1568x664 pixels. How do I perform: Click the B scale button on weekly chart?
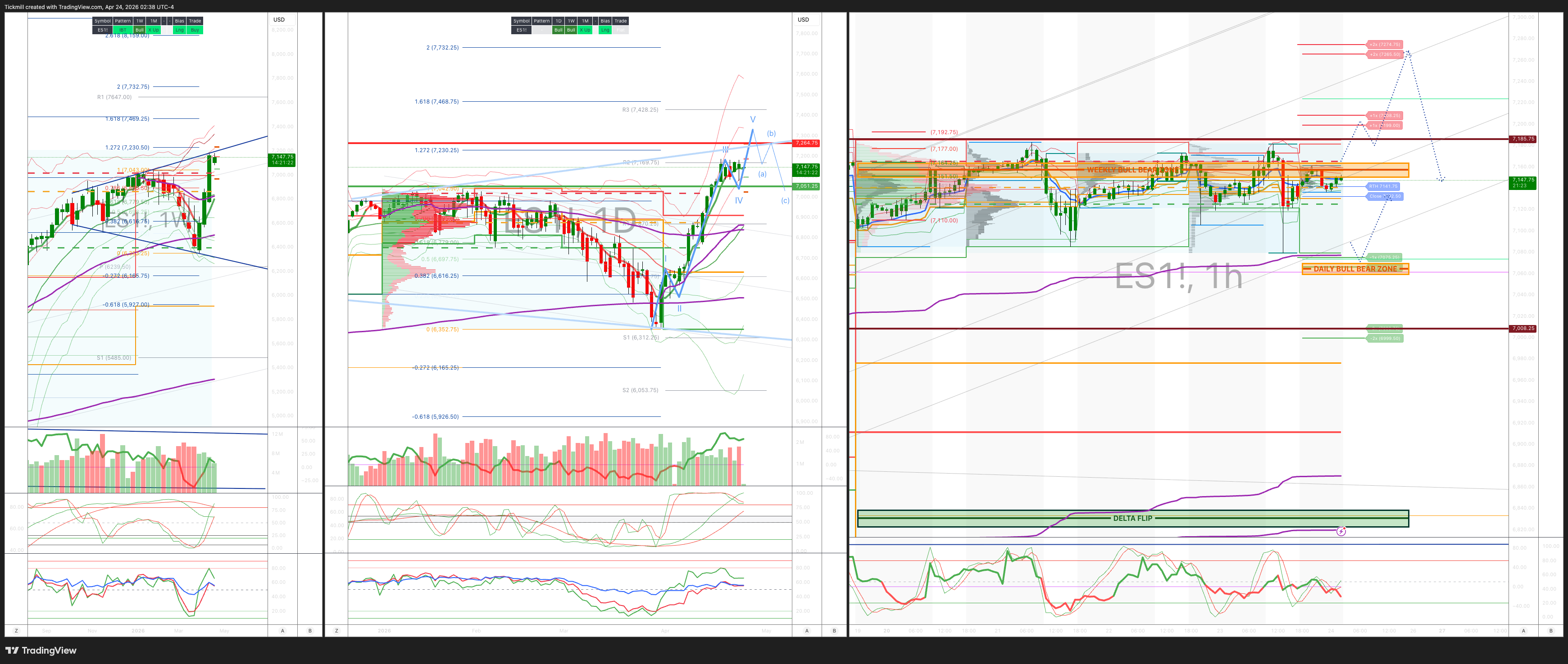[x=310, y=631]
